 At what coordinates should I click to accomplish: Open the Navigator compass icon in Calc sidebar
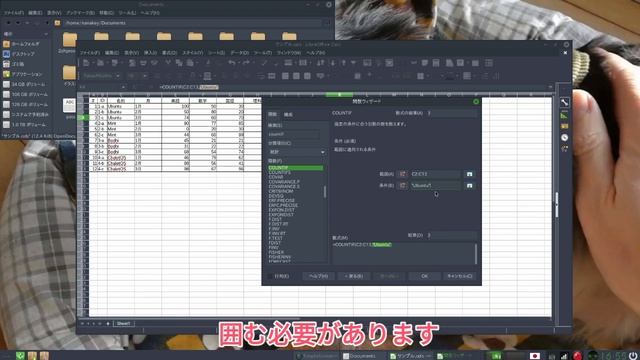(564, 138)
